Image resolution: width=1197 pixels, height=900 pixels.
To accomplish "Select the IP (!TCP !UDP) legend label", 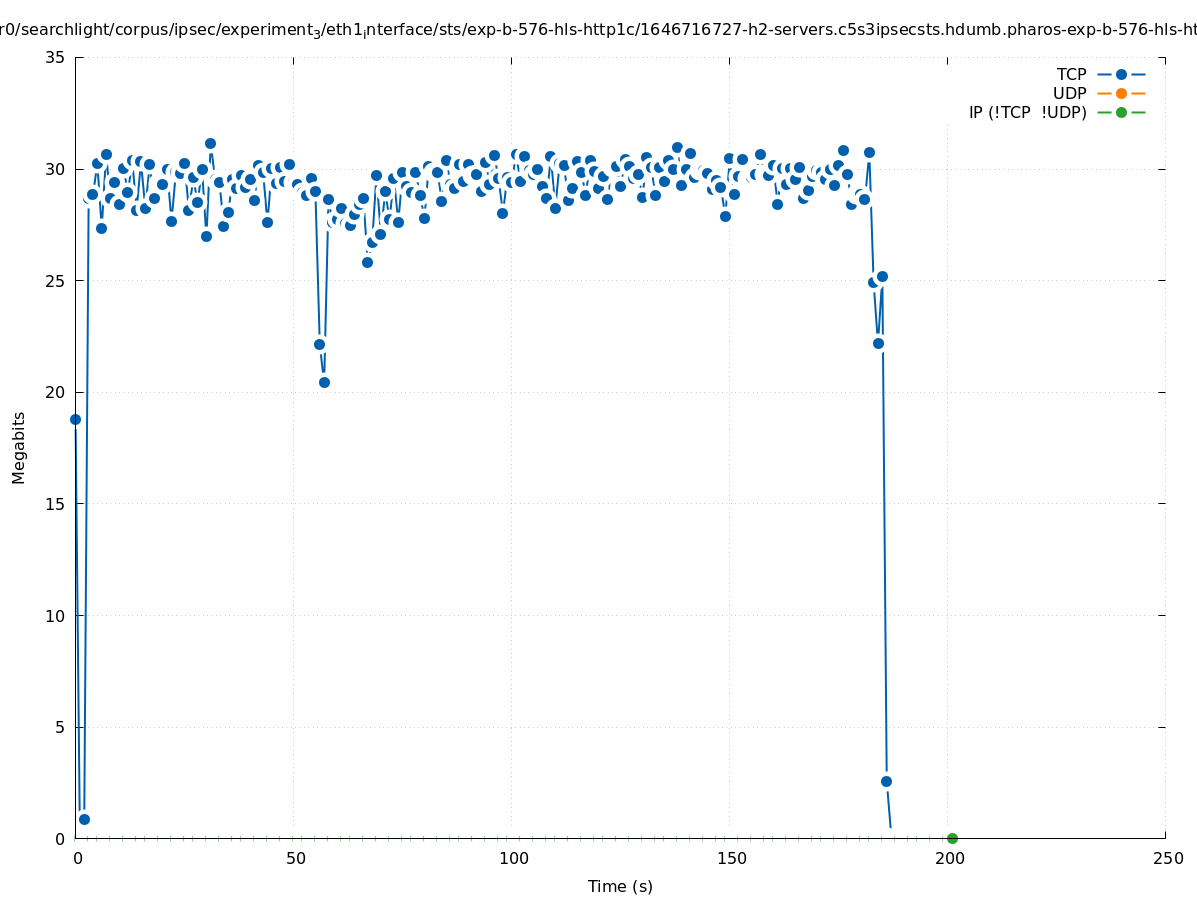I will 1027,112.
